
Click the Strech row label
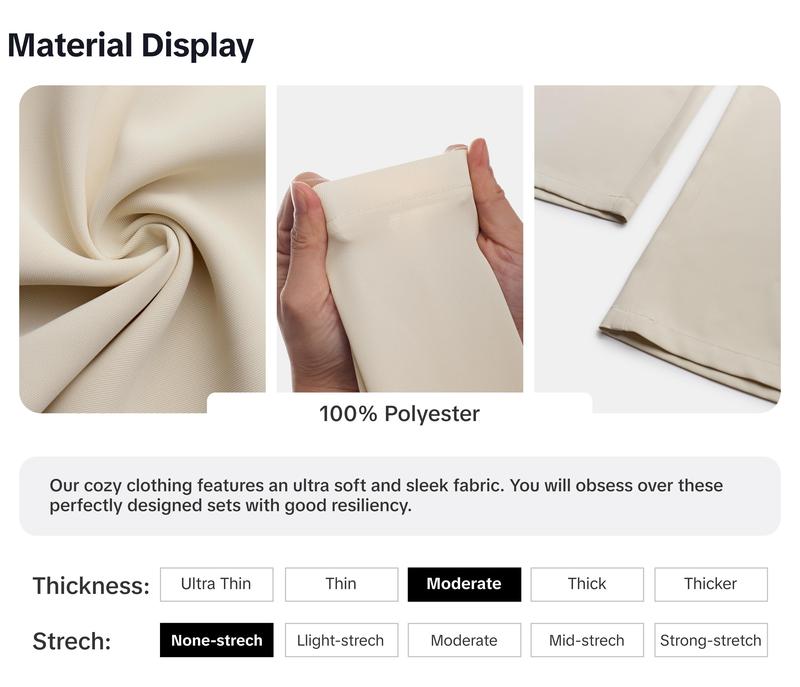click(x=72, y=641)
